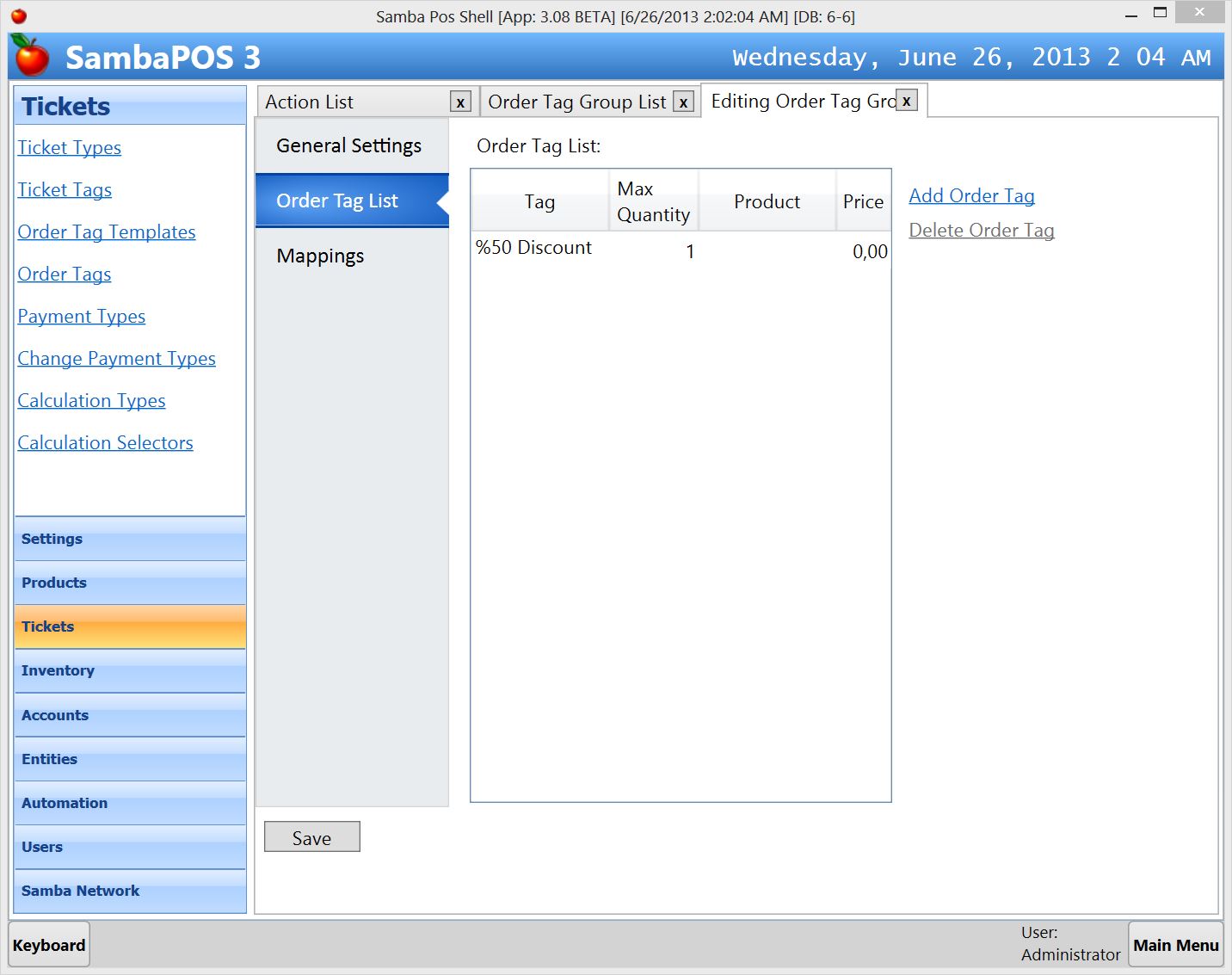The width and height of the screenshot is (1232, 975).
Task: Click the Delete Order Tag link
Action: 981,231
